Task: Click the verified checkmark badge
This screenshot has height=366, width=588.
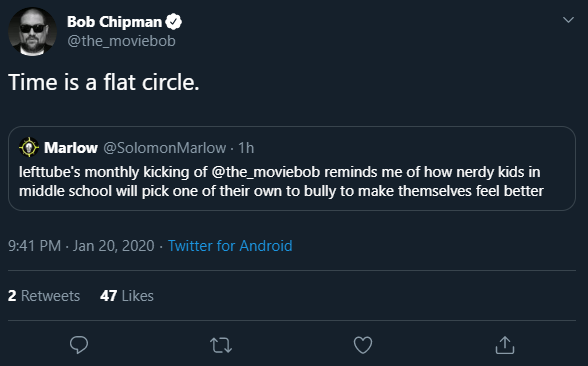Action: 174,22
